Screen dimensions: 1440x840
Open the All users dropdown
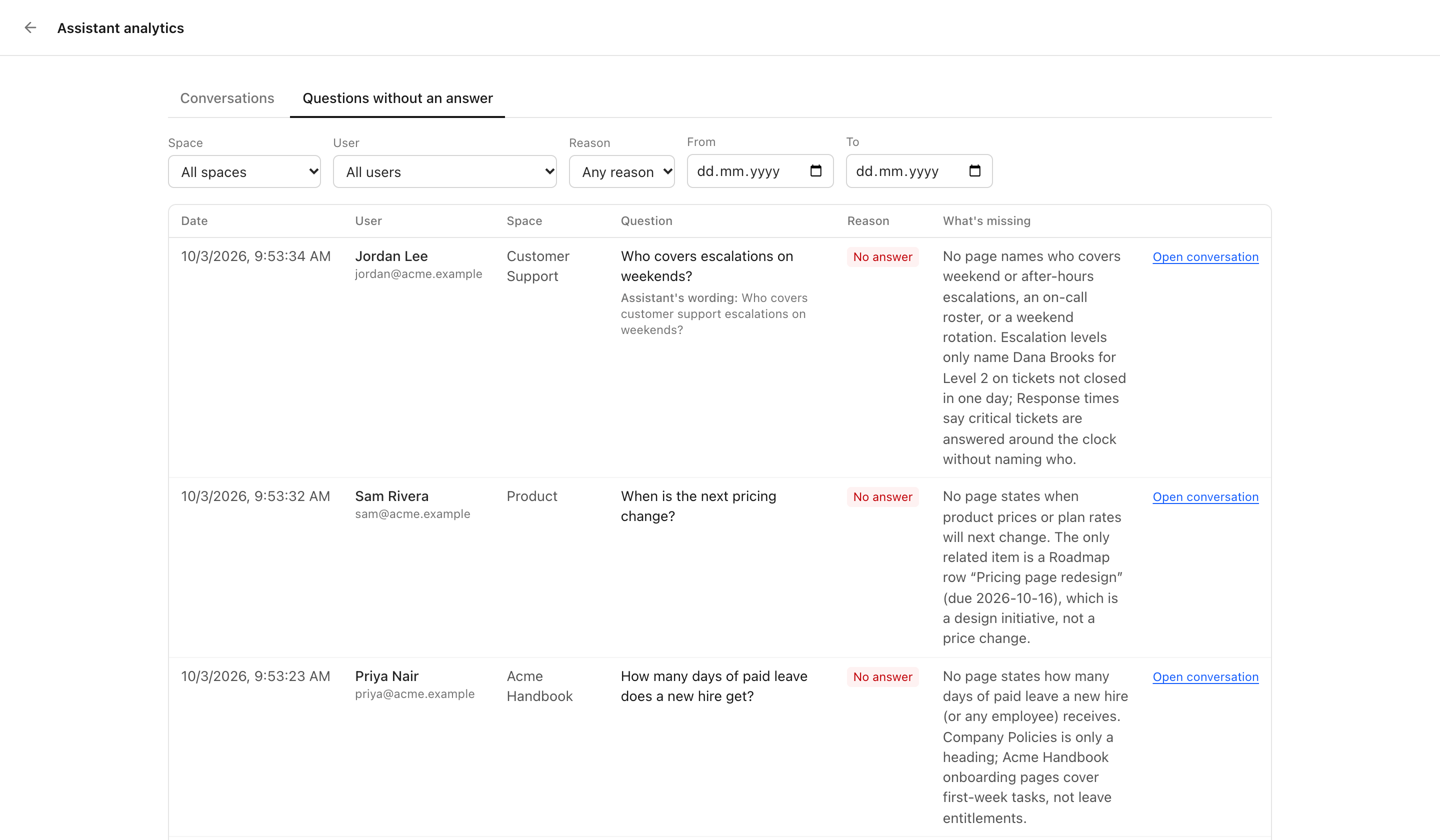(x=444, y=171)
